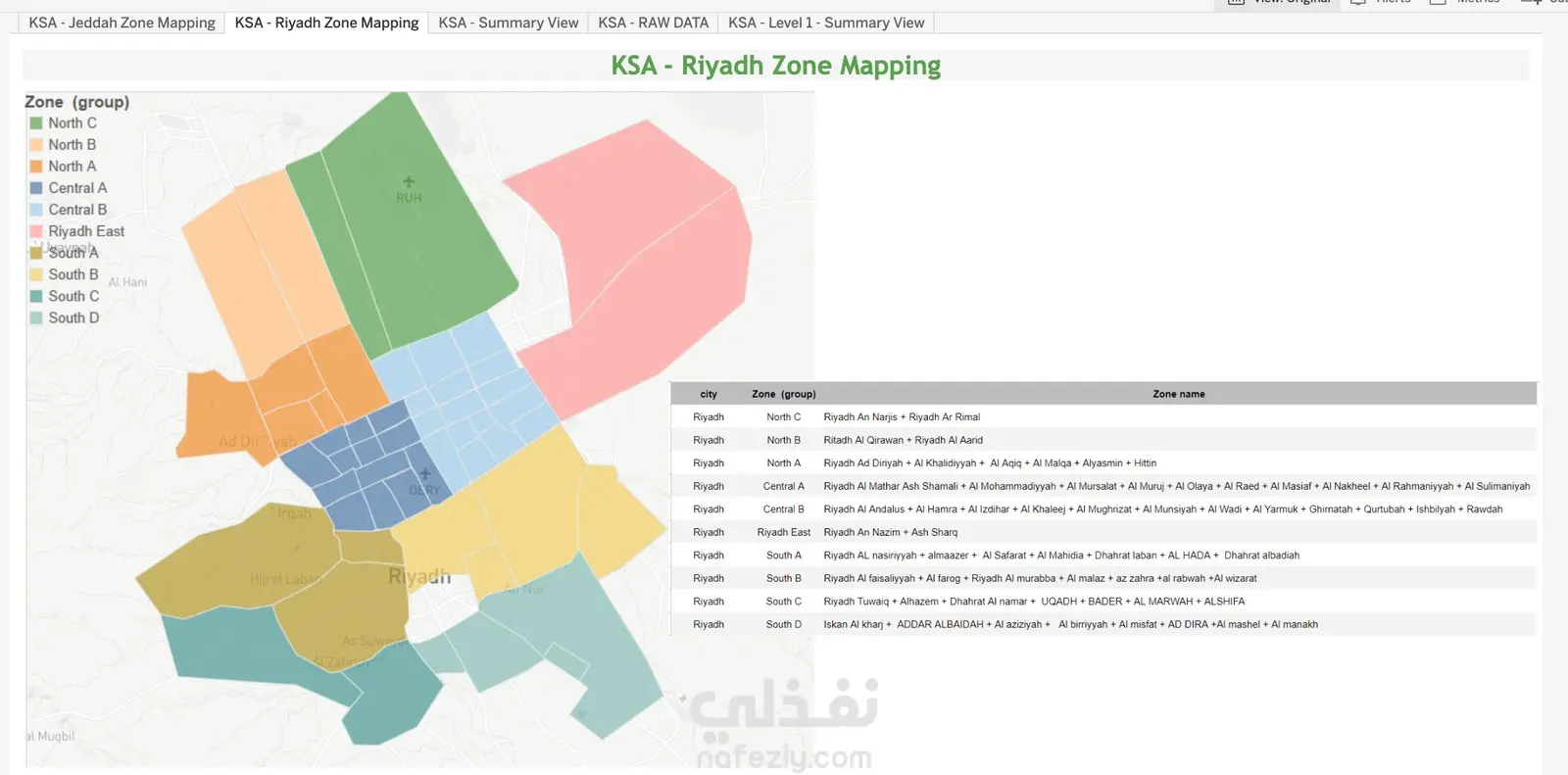Click the 'Central B' cell in the table

784,509
